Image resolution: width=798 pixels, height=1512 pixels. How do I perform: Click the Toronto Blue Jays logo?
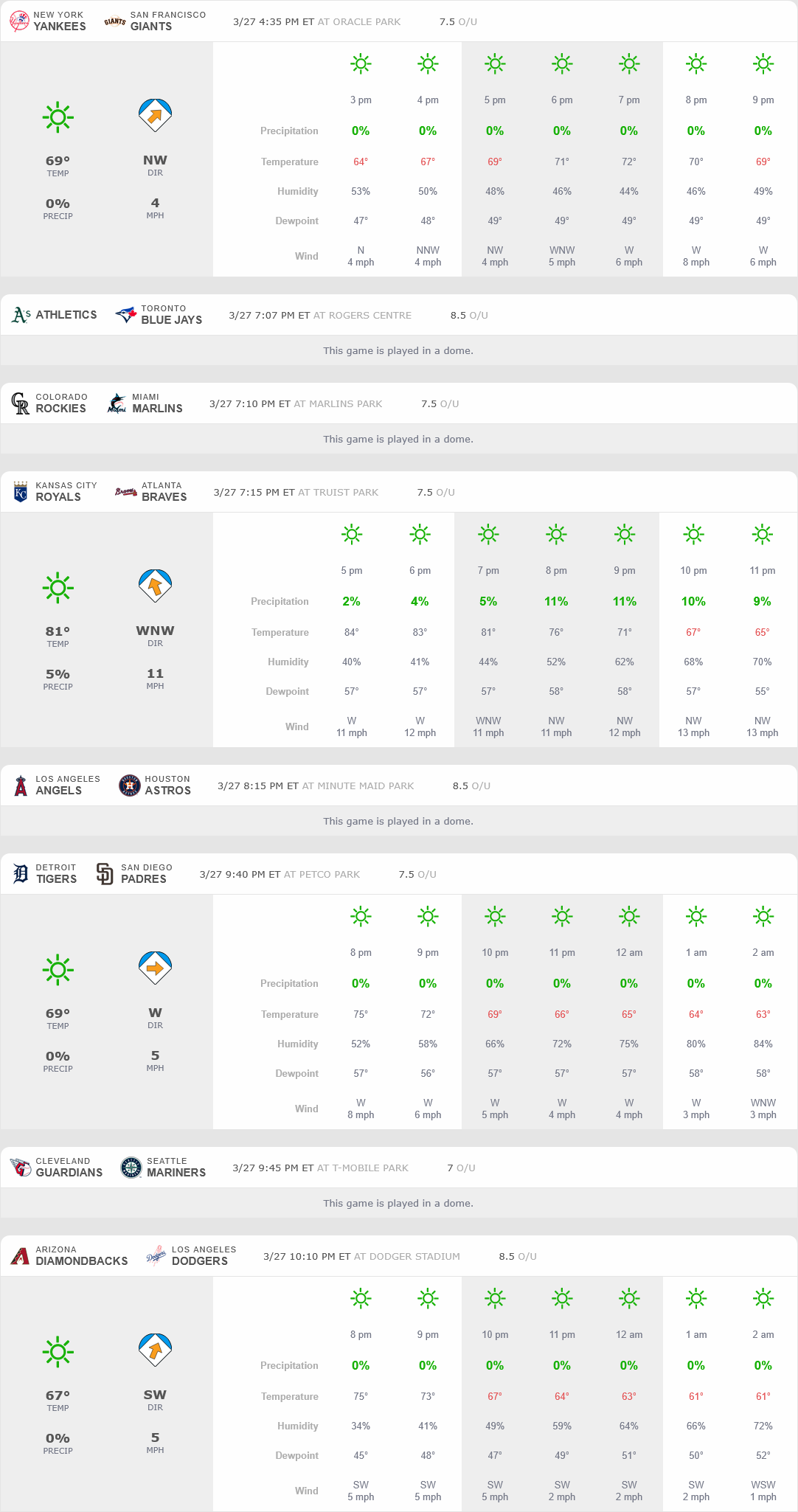126,315
